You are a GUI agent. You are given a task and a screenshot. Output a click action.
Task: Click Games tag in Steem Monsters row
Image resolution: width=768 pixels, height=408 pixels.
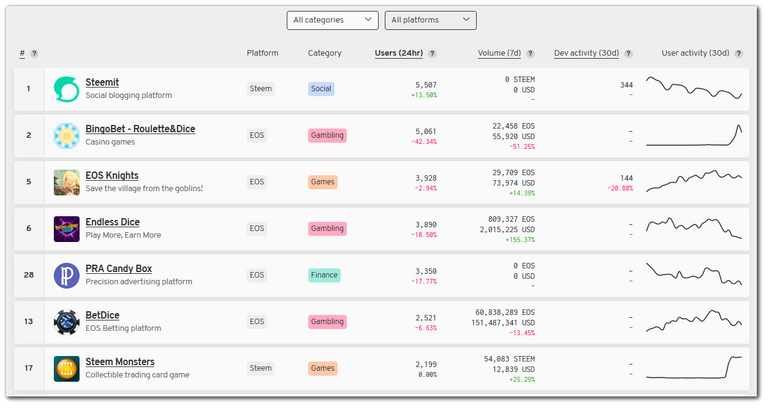(x=322, y=368)
